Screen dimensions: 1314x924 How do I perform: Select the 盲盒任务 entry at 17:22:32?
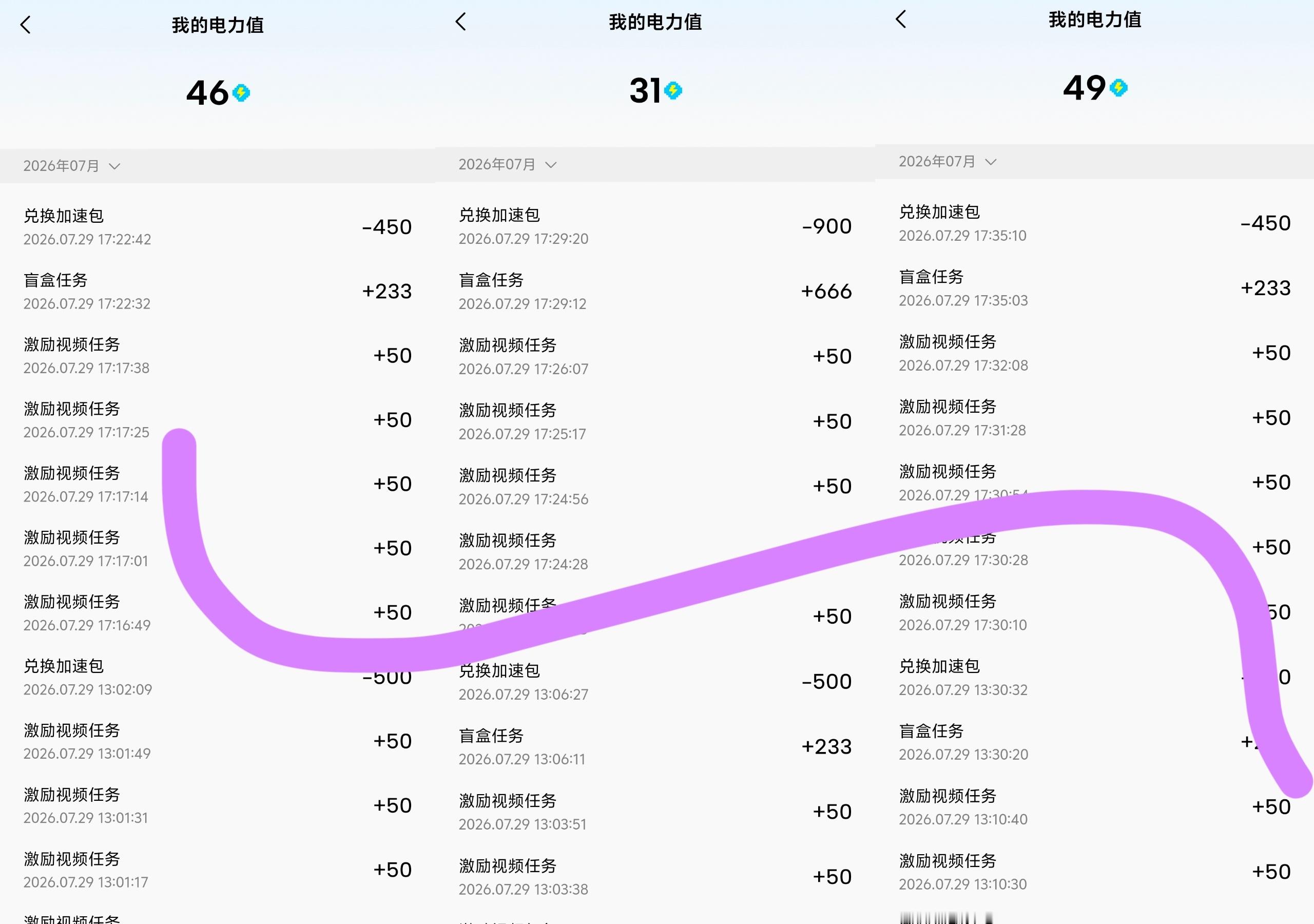pyautogui.click(x=218, y=292)
